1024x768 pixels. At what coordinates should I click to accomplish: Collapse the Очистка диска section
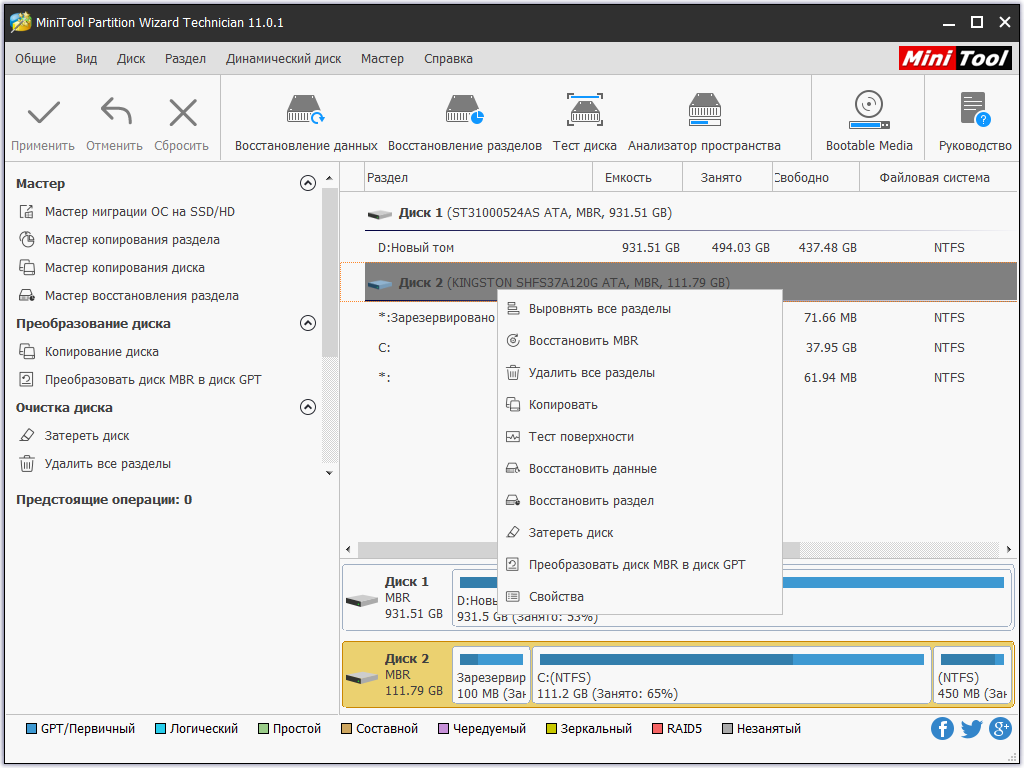pyautogui.click(x=308, y=408)
